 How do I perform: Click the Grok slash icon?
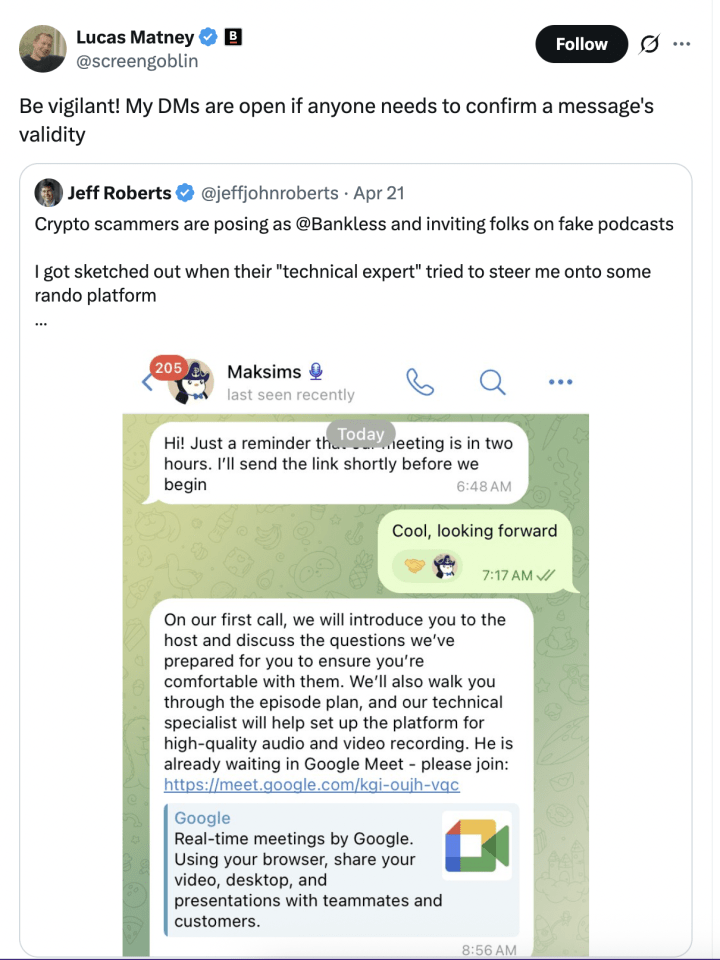[x=649, y=44]
